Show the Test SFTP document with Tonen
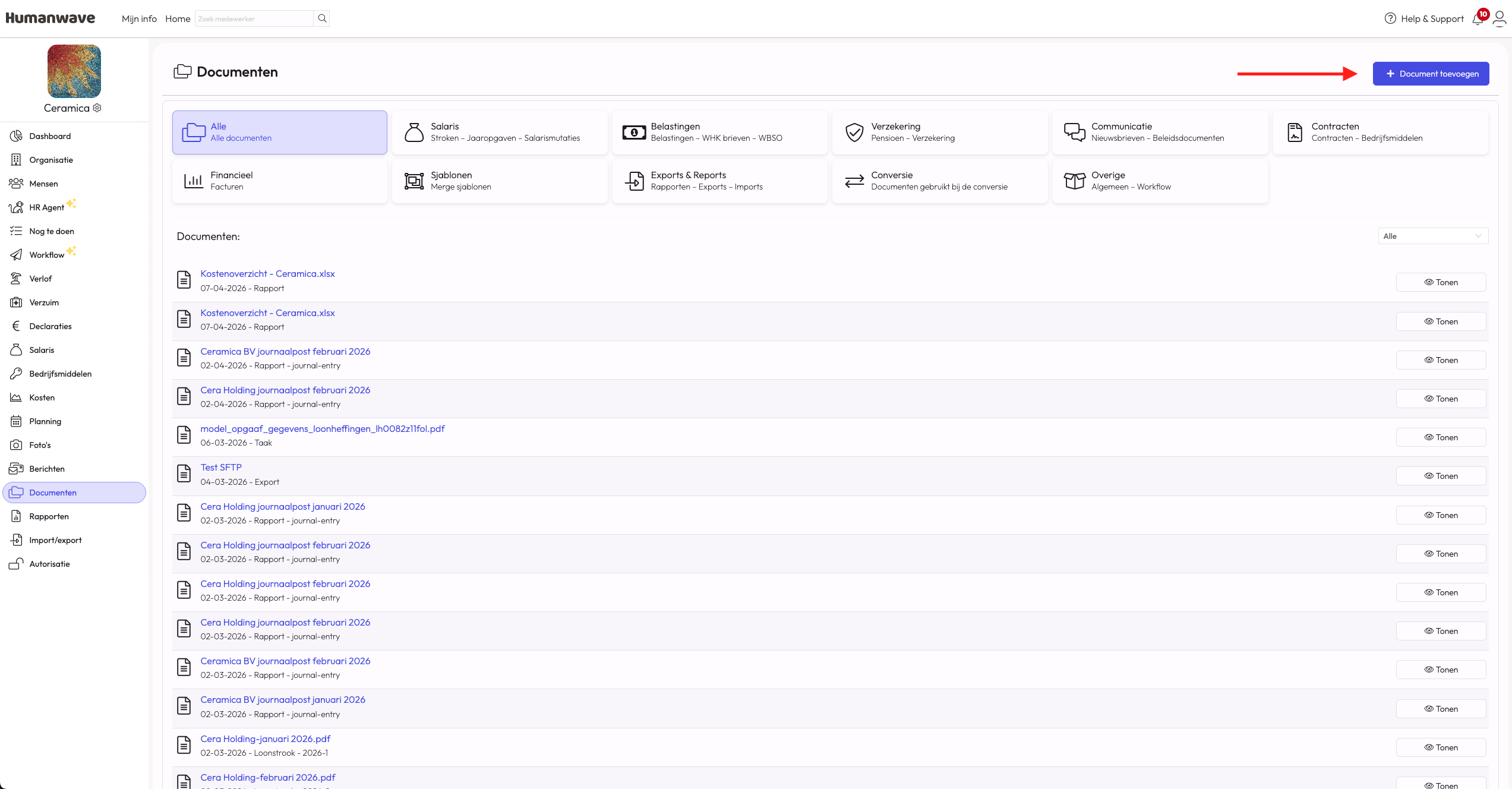This screenshot has height=789, width=1512. pyautogui.click(x=1441, y=476)
